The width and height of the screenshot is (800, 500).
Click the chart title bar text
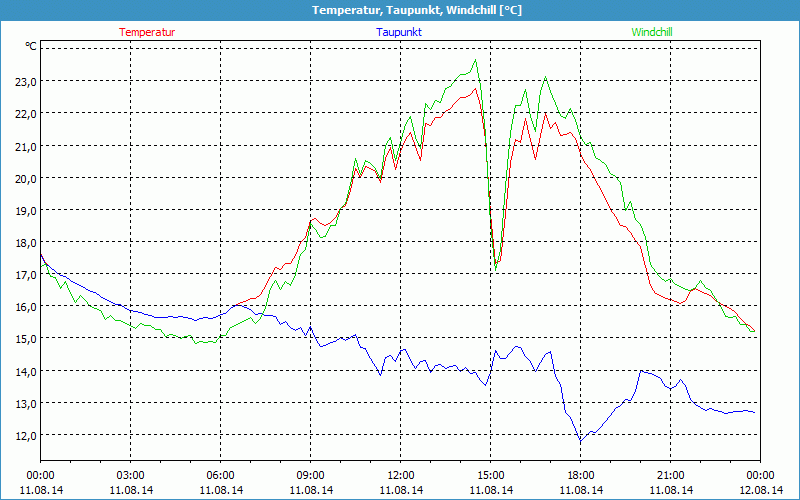(x=400, y=10)
